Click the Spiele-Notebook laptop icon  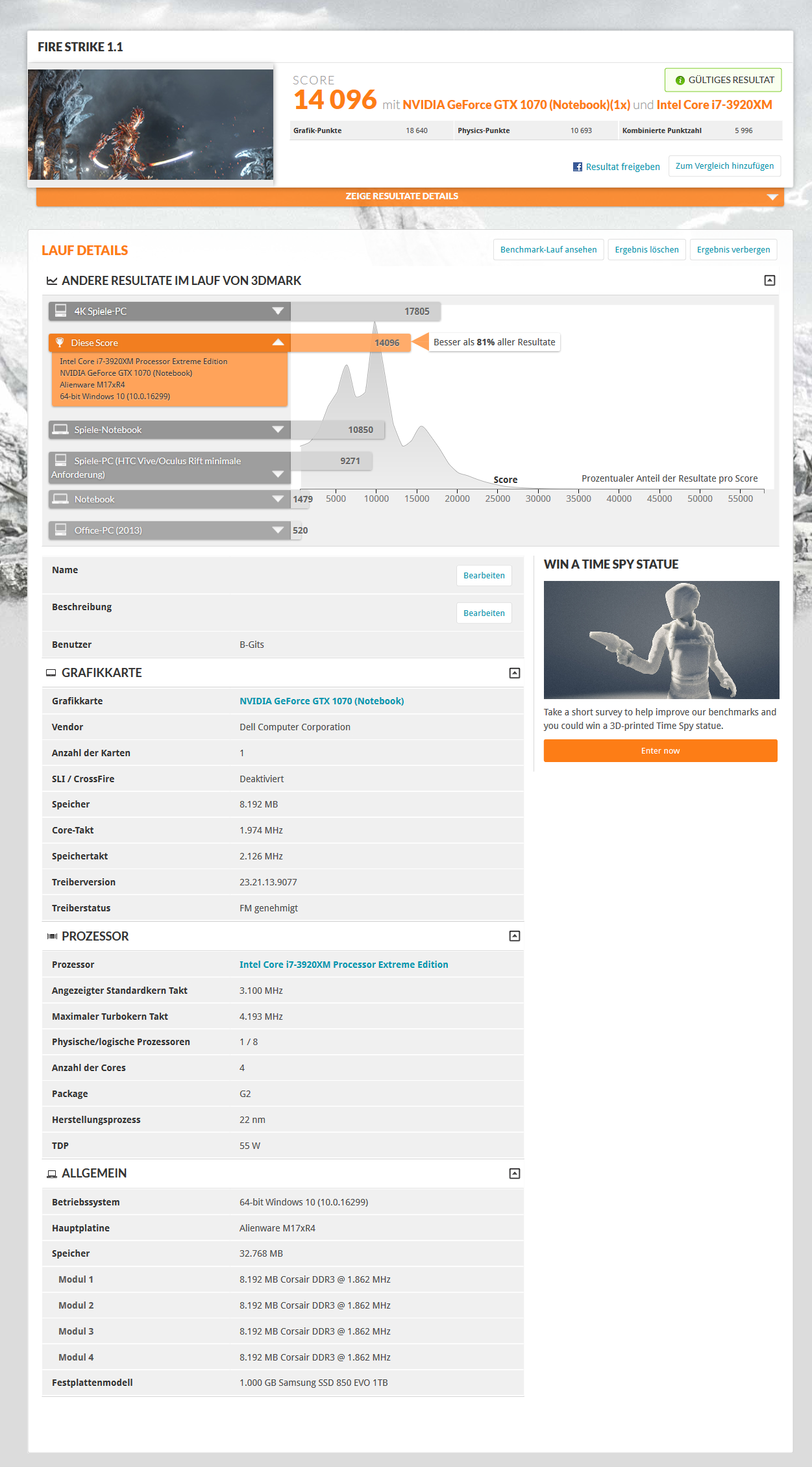coord(60,429)
